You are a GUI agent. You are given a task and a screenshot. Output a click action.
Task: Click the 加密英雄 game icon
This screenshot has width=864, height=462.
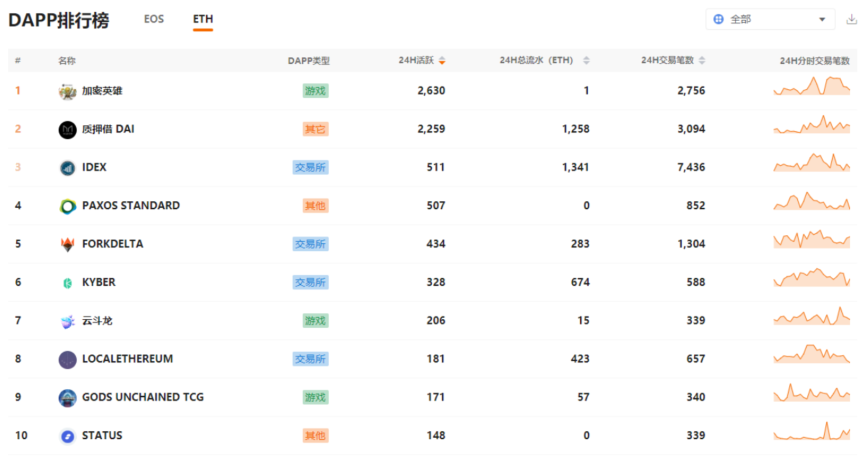pyautogui.click(x=67, y=91)
